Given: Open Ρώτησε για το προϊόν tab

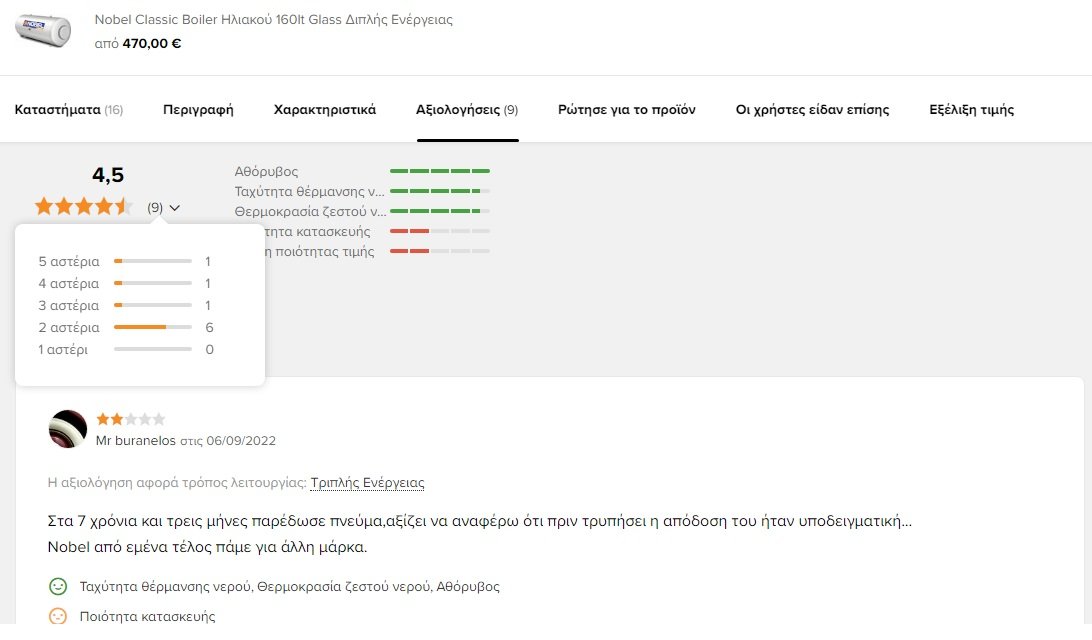Looking at the screenshot, I should [x=627, y=109].
